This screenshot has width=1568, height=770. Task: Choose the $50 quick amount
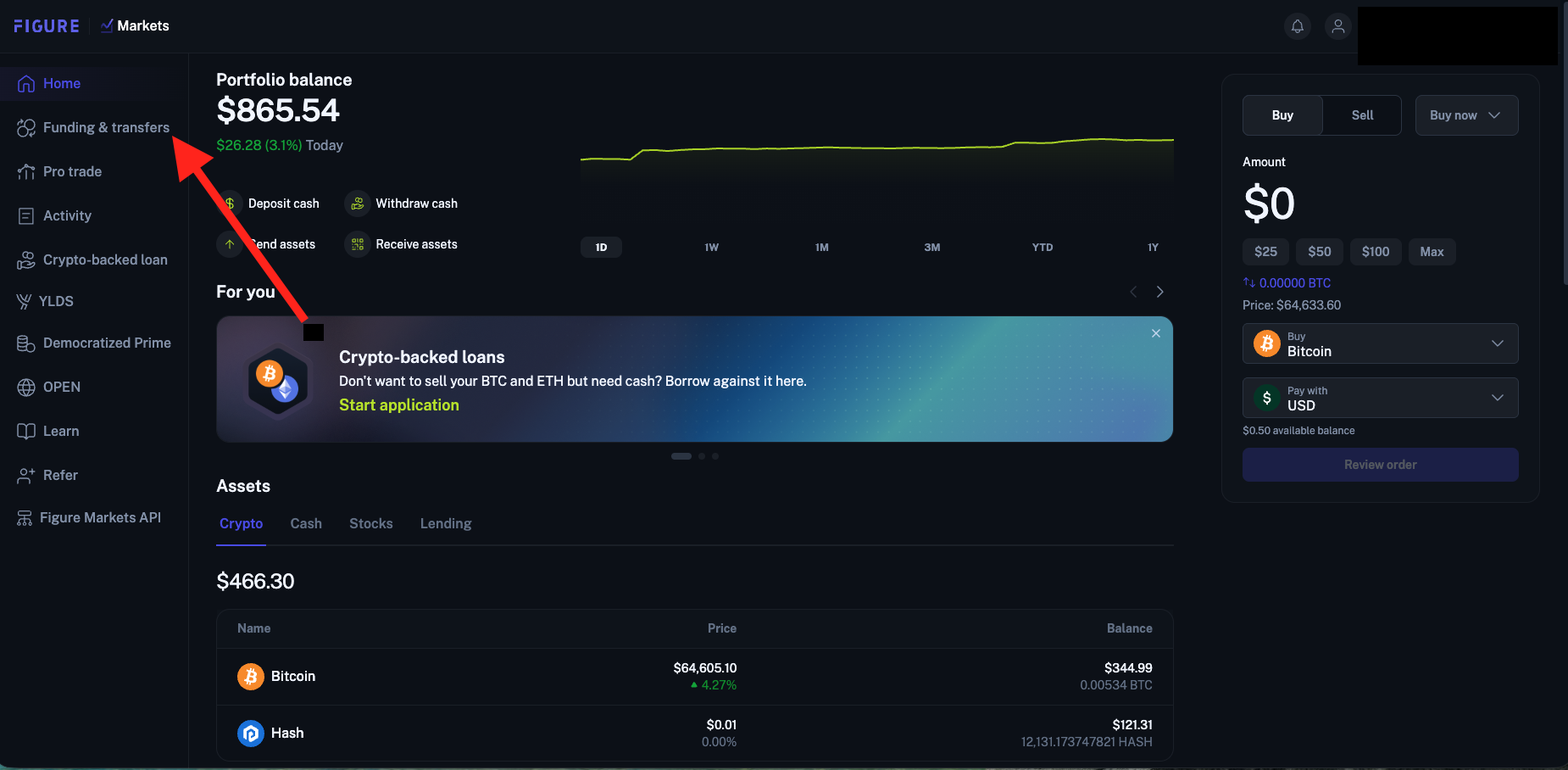pyautogui.click(x=1319, y=252)
